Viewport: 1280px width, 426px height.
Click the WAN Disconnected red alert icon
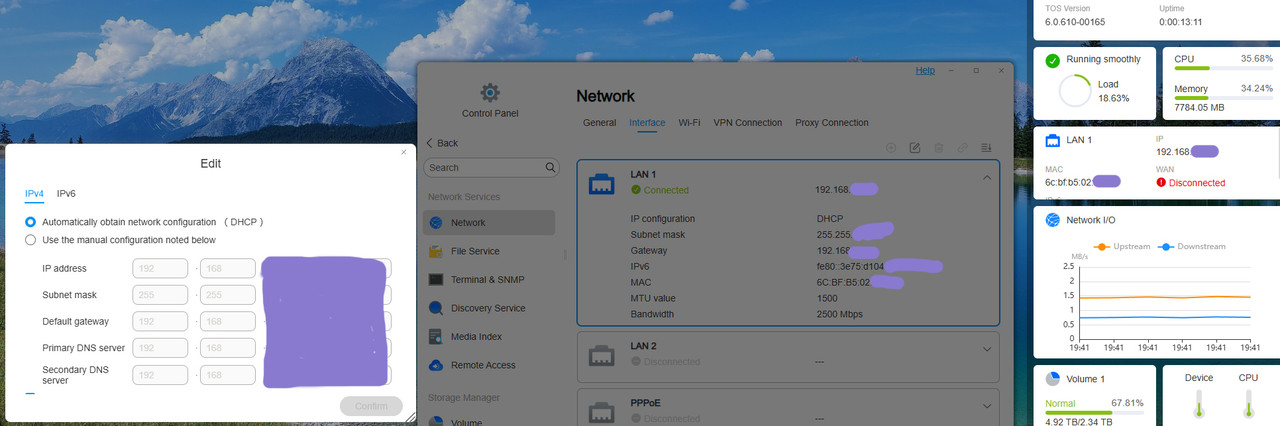[x=1161, y=183]
